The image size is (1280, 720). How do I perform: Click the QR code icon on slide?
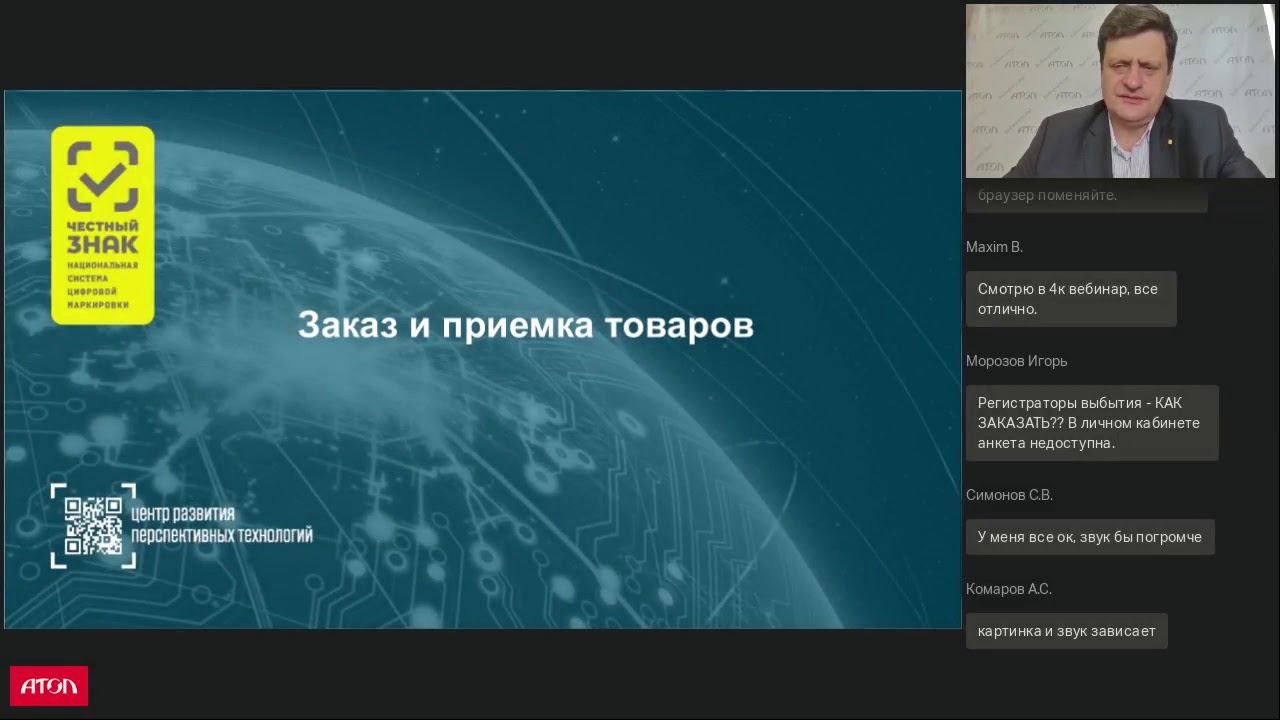click(x=93, y=526)
